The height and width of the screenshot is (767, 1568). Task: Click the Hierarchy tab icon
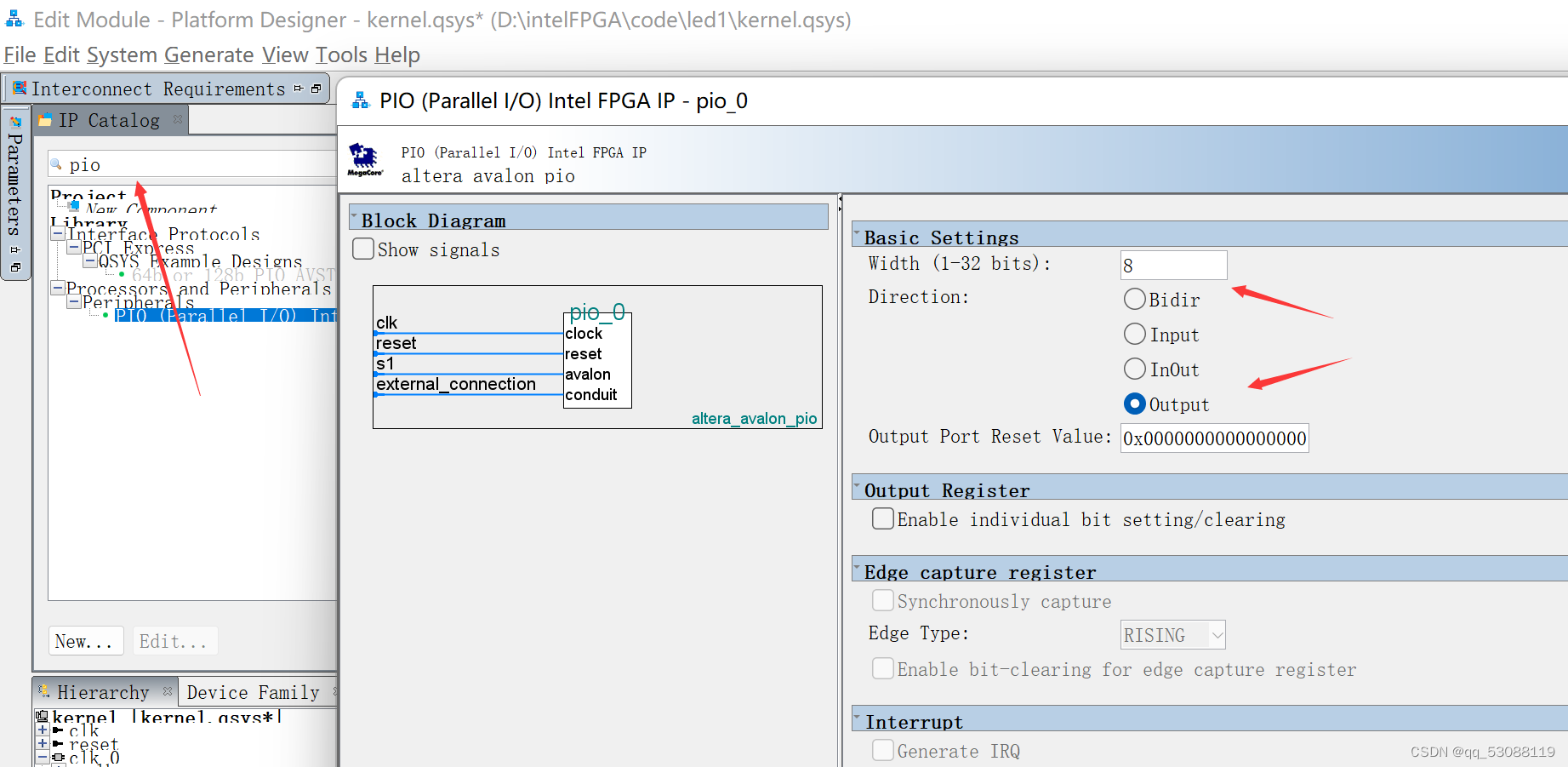pyautogui.click(x=44, y=691)
